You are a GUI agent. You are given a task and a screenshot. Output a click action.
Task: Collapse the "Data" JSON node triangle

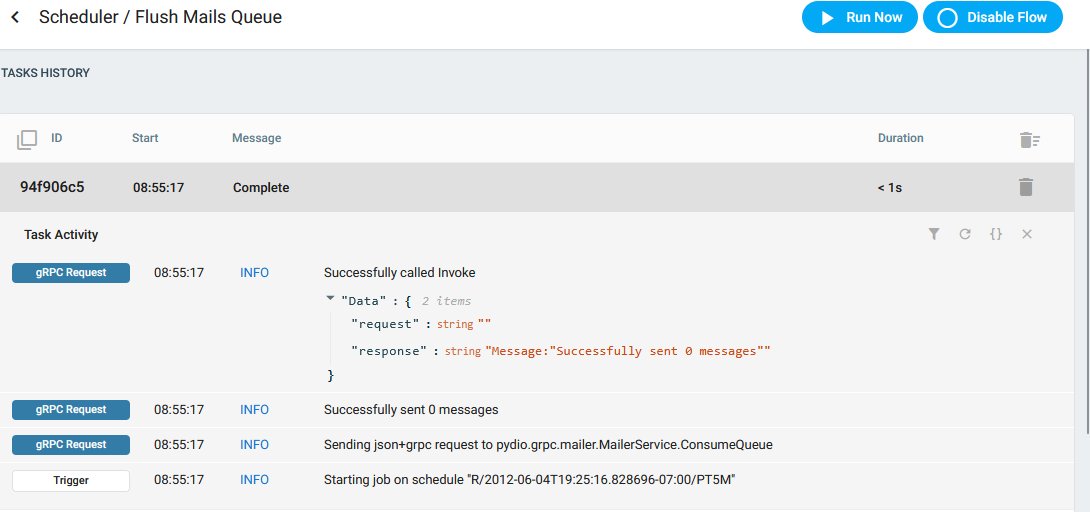pos(330,299)
